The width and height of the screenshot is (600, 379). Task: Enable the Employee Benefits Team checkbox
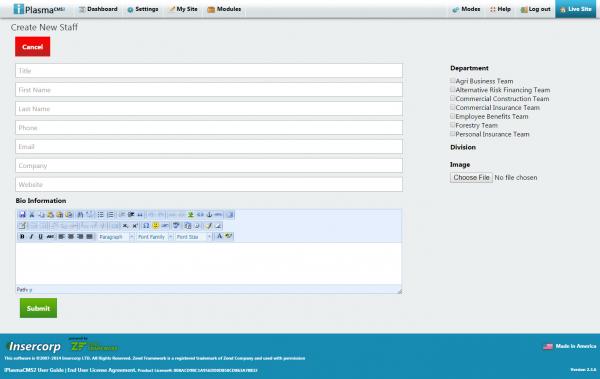point(452,116)
